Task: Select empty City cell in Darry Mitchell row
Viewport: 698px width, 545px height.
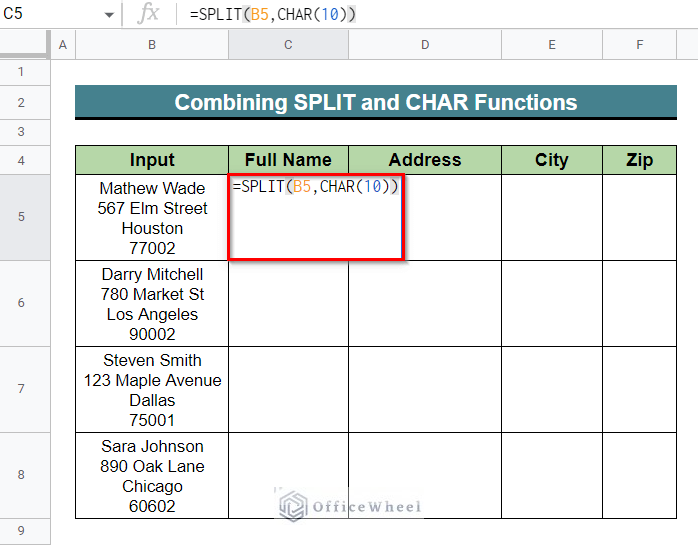Action: 552,303
